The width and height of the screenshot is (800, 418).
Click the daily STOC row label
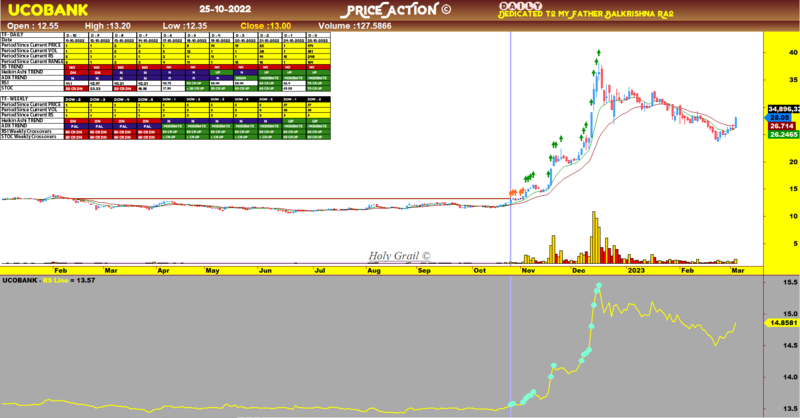7,88
